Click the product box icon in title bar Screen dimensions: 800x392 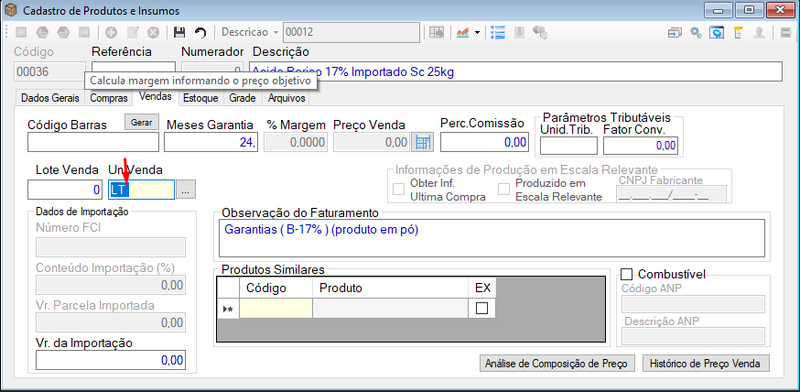point(10,10)
